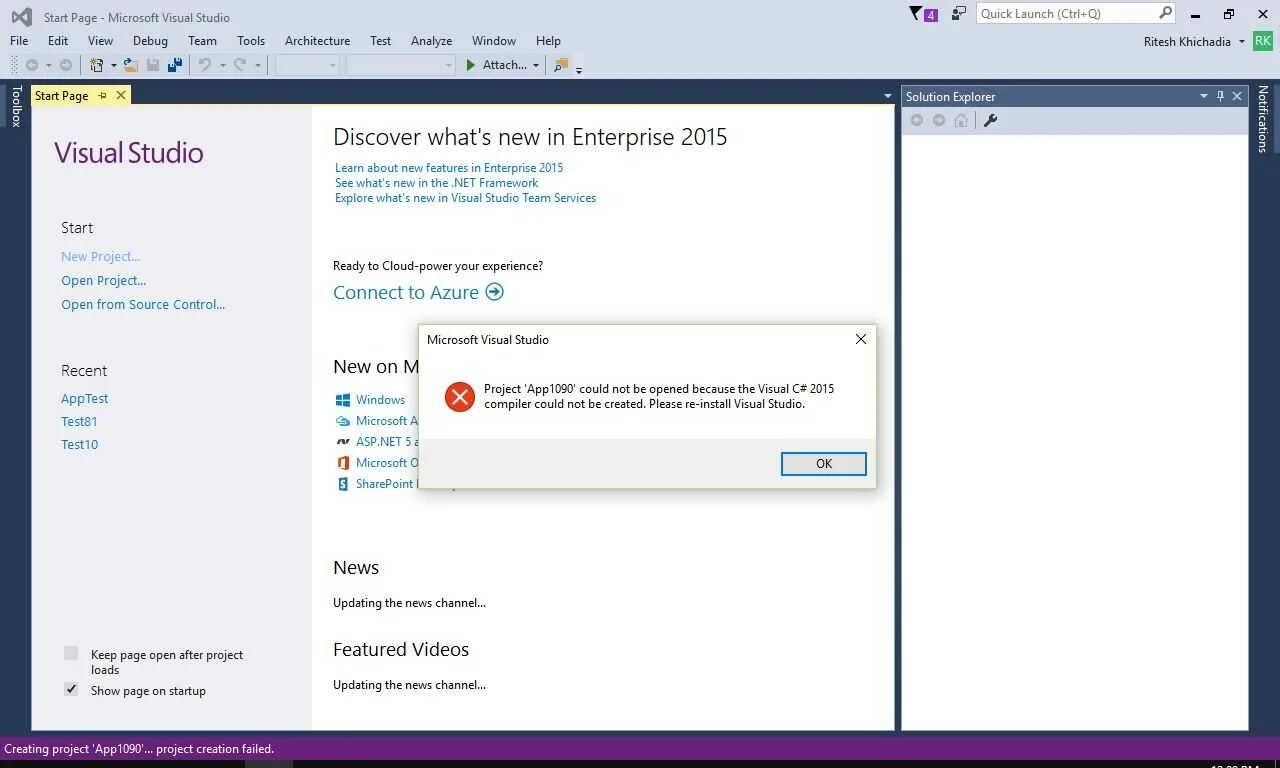Click the red error icon in dialog
The width and height of the screenshot is (1280, 768).
tap(460, 397)
